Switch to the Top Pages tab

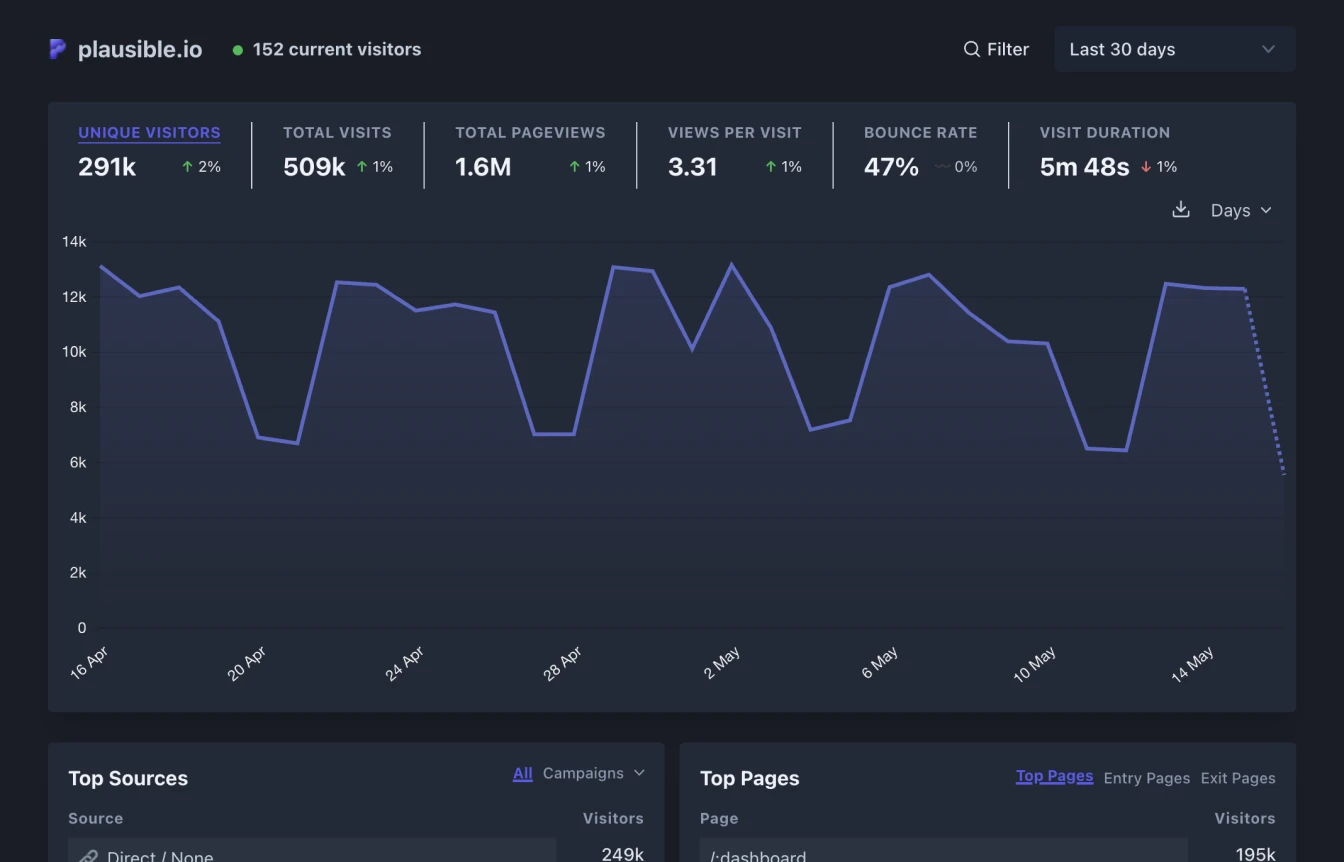tap(1054, 776)
